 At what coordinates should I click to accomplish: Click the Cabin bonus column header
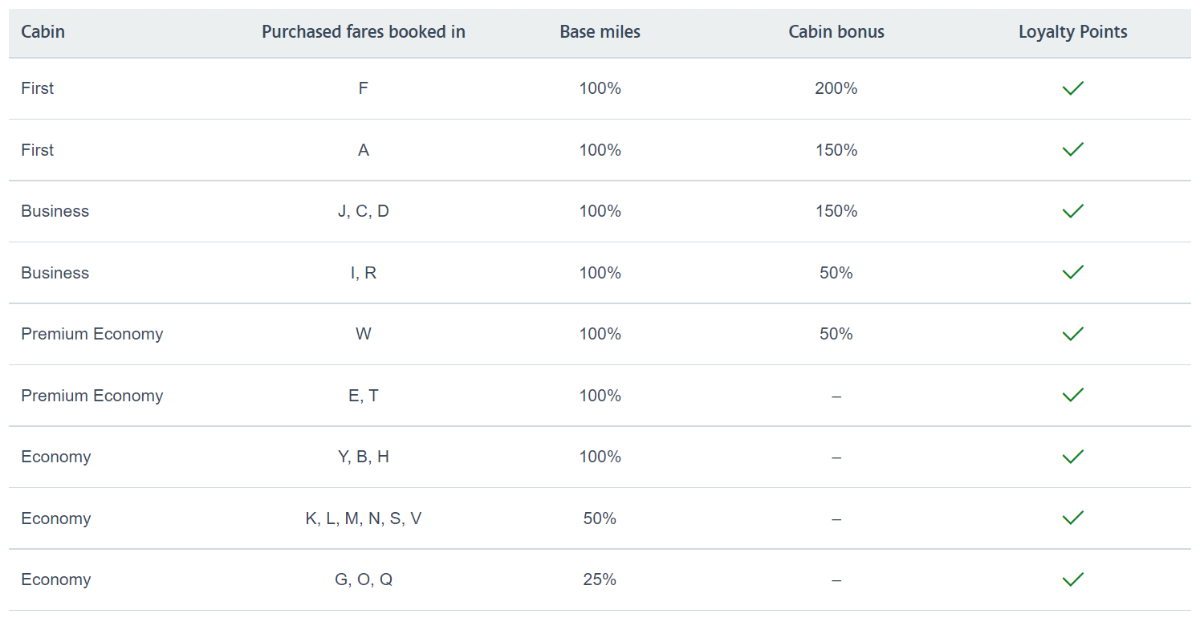[836, 32]
